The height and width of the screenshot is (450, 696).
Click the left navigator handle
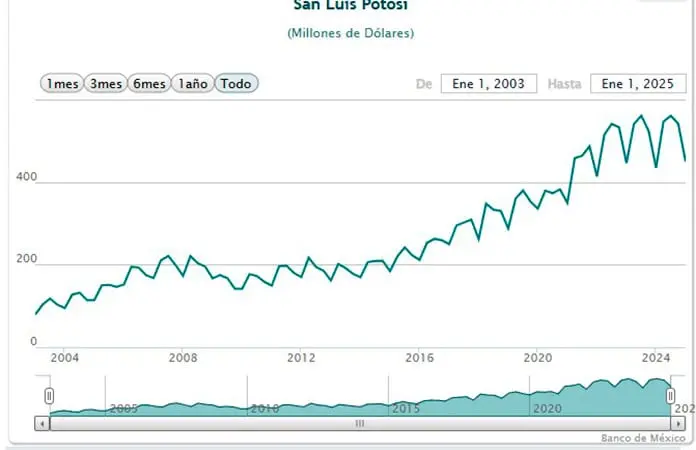pos(48,396)
